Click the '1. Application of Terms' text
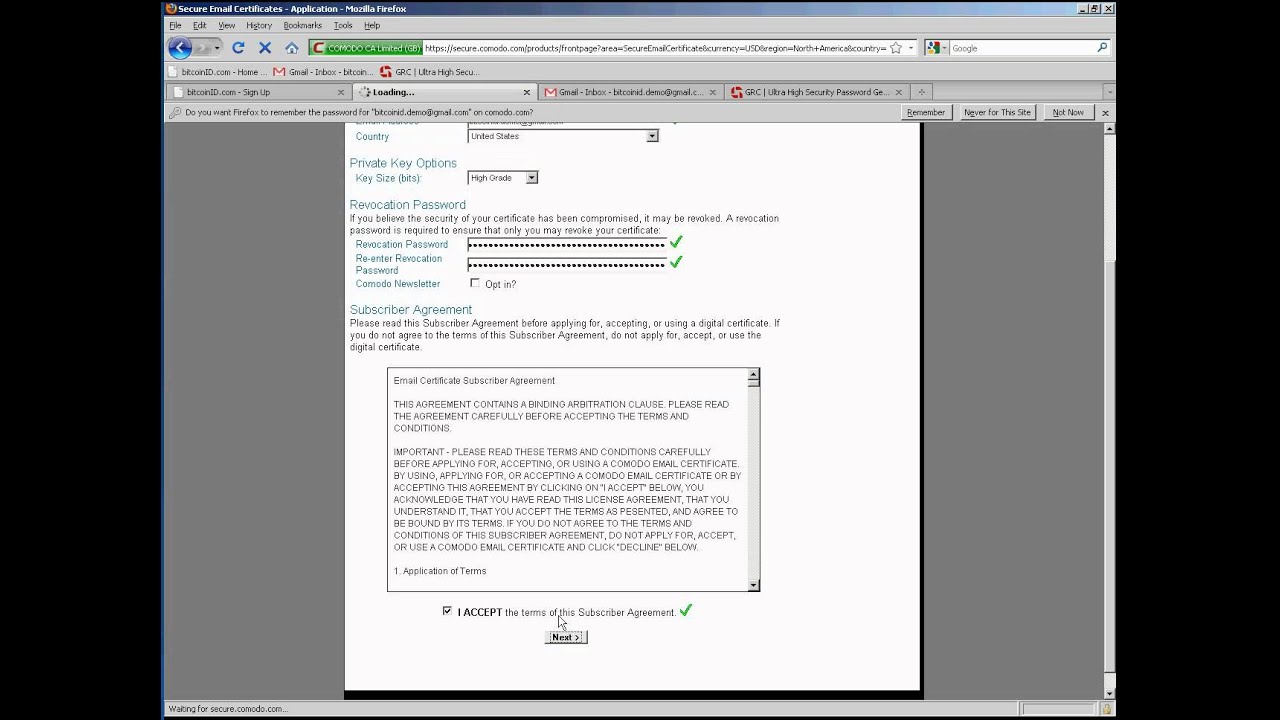 [440, 571]
